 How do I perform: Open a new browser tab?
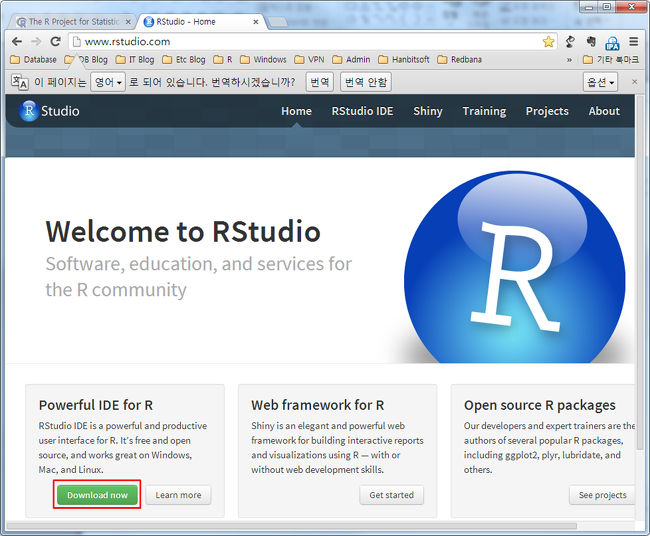277,22
